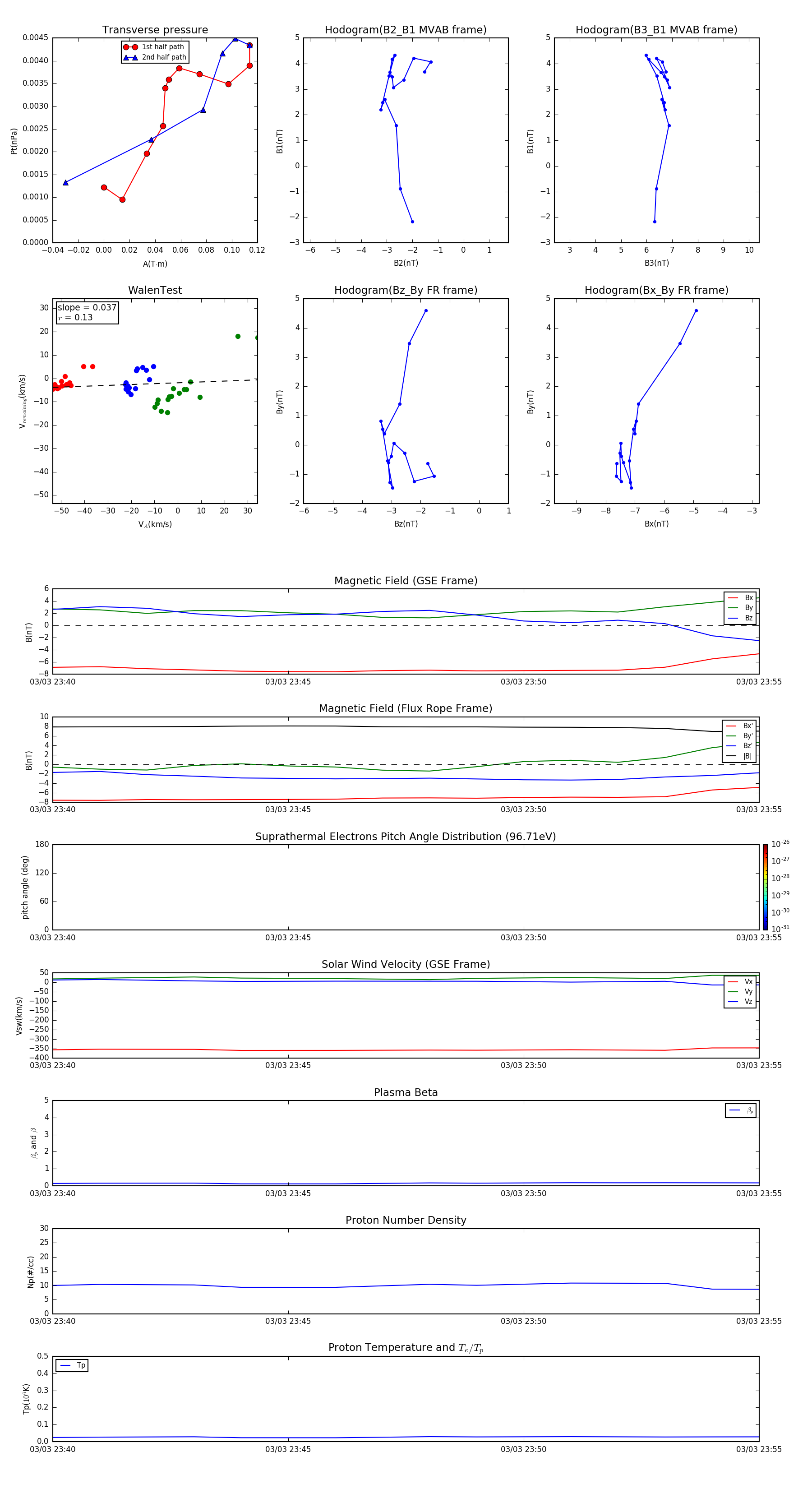Click the "Solar Wind Velocity (GSE Frame)" title

tap(406, 965)
